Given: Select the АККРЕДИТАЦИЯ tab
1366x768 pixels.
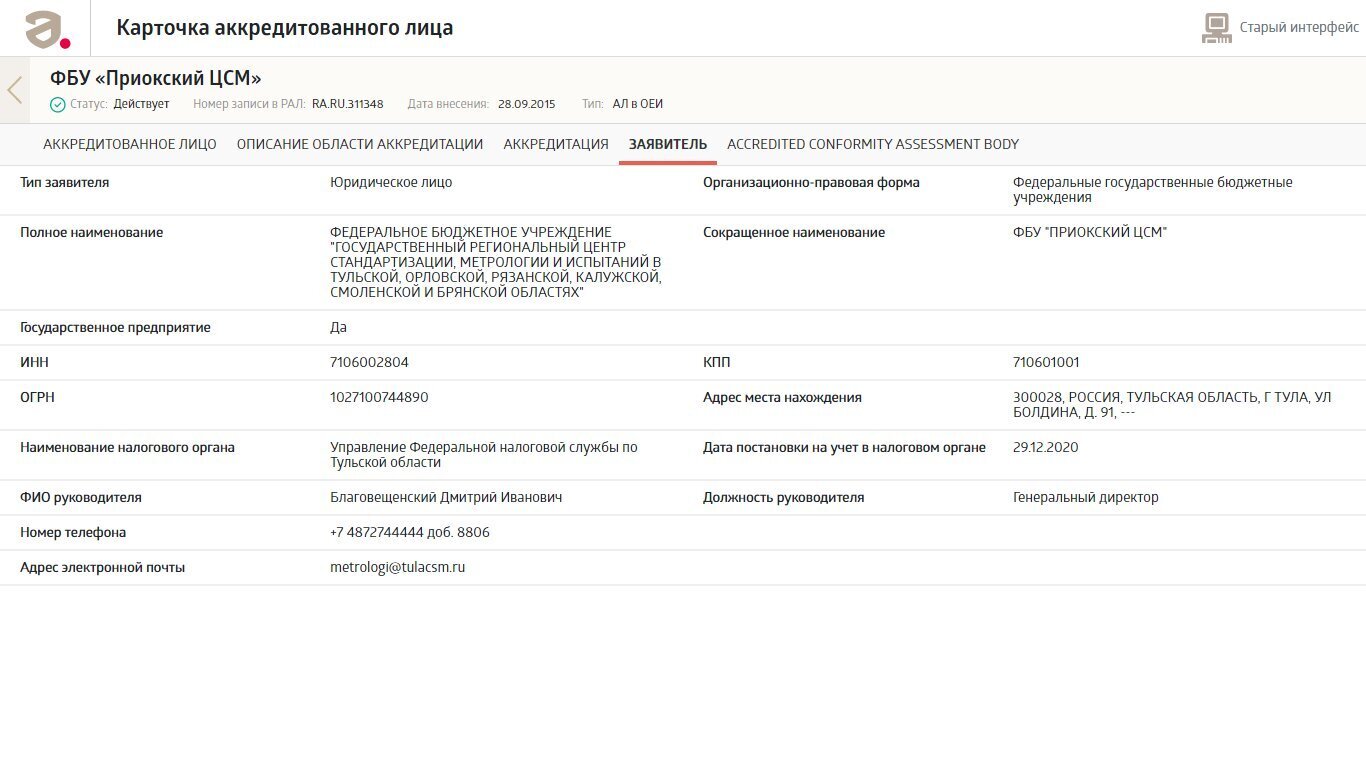Looking at the screenshot, I should coord(556,144).
